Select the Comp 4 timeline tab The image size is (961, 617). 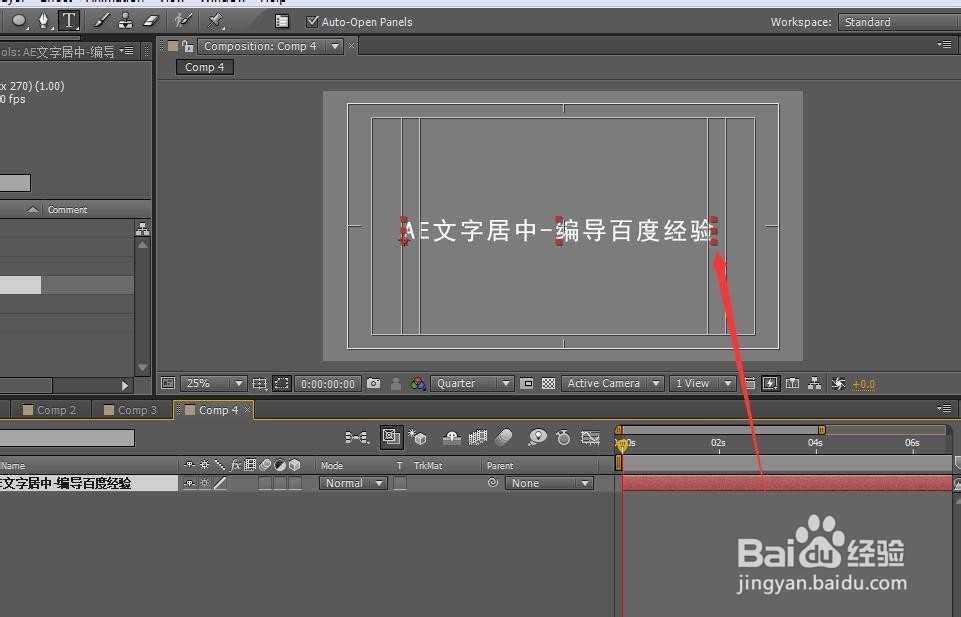(212, 410)
